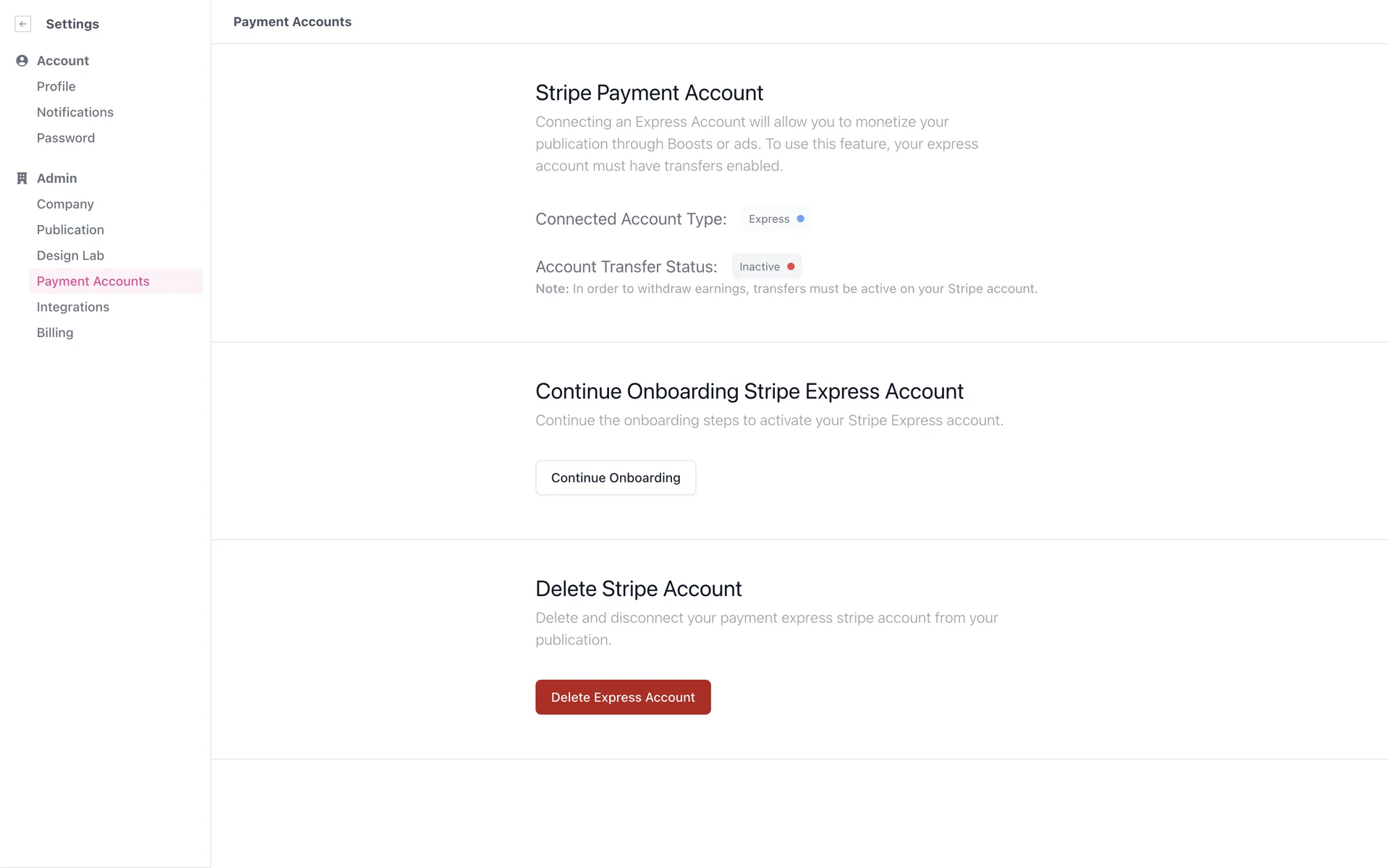Image resolution: width=1389 pixels, height=868 pixels.
Task: Click the back arrow beside Settings
Action: tap(23, 24)
